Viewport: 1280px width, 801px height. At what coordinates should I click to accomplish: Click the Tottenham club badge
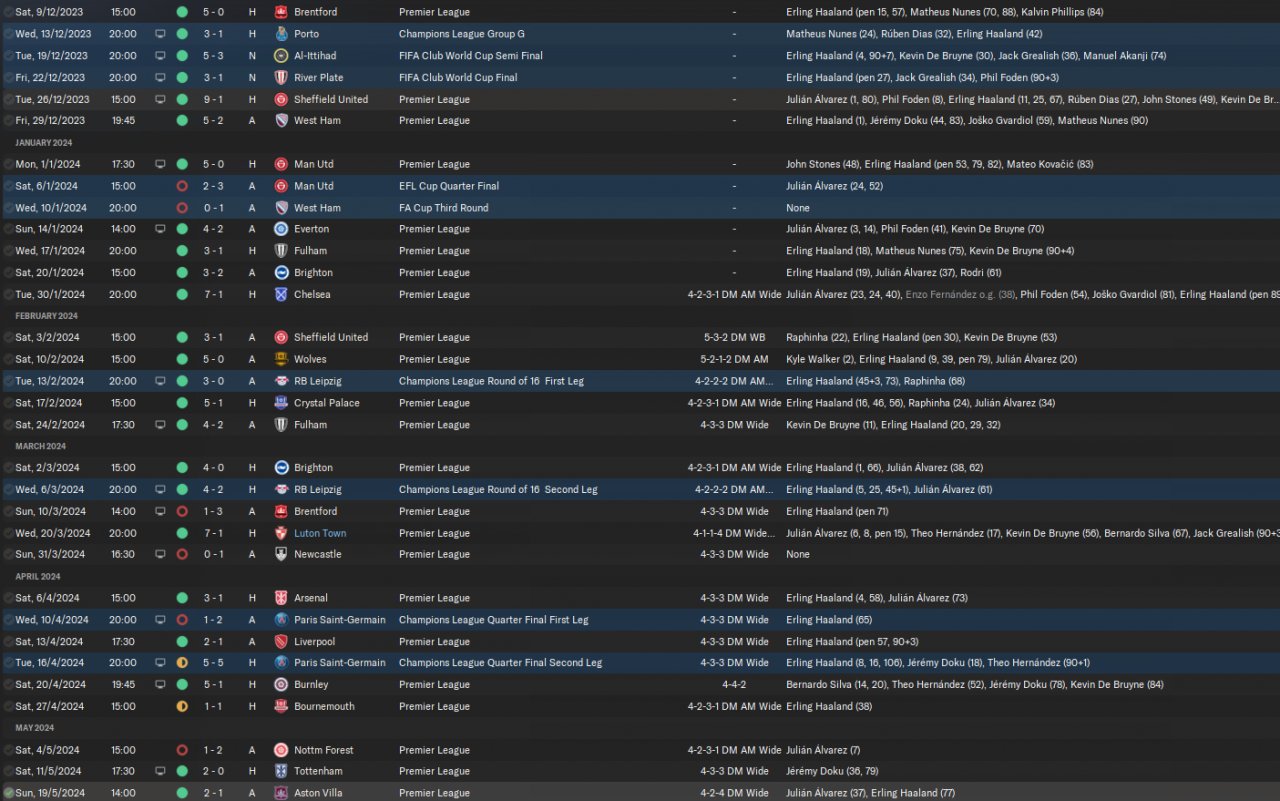[x=281, y=771]
